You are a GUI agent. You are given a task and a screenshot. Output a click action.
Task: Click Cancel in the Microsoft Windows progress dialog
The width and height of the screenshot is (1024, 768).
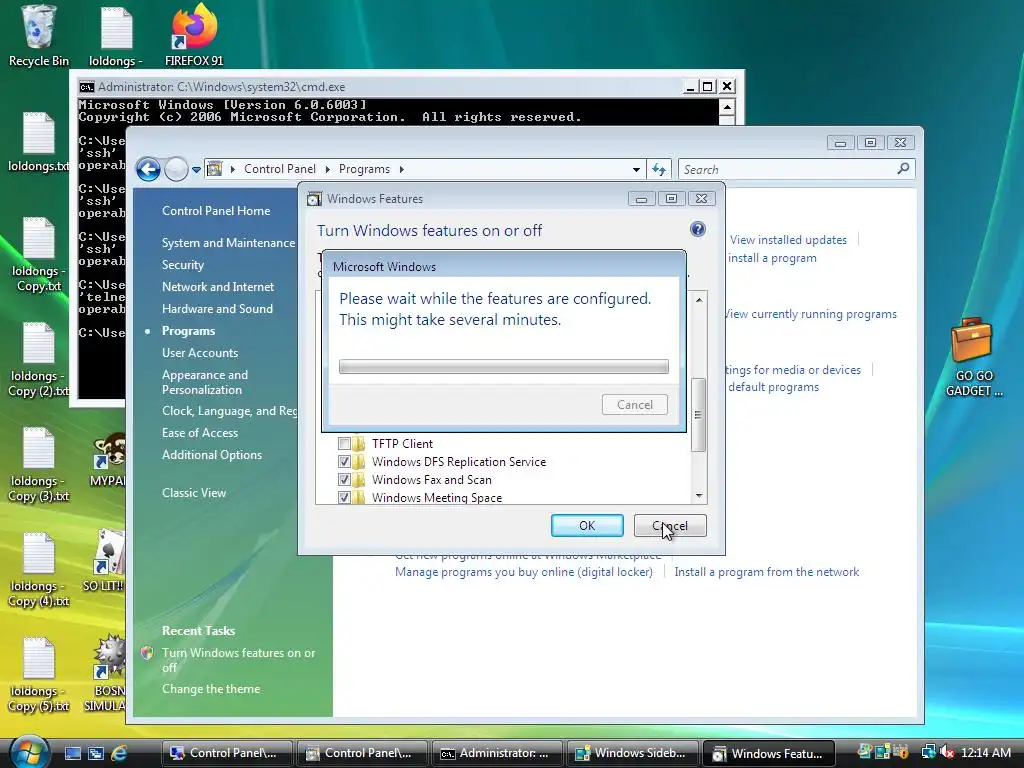635,405
